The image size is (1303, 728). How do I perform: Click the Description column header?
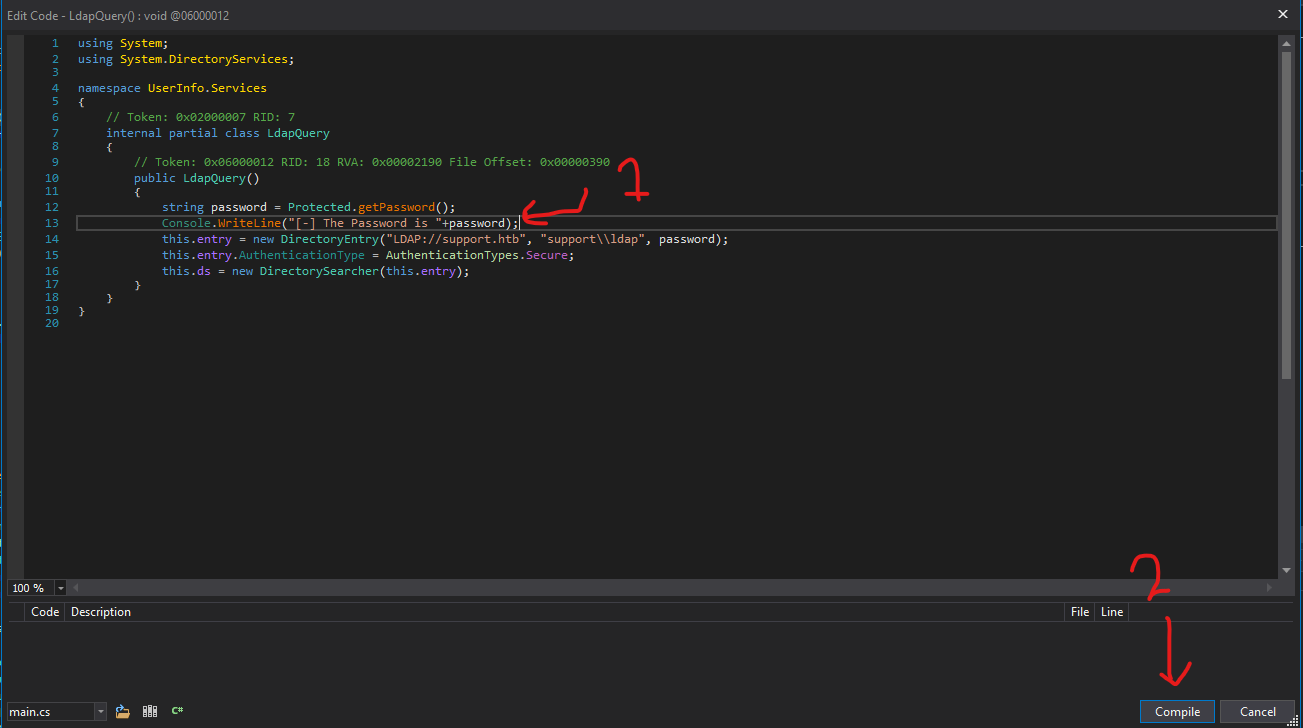tap(101, 611)
